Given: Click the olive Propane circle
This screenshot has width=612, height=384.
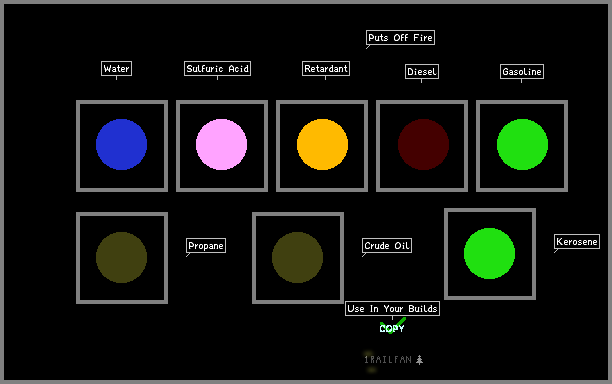Looking at the screenshot, I should tap(121, 258).
